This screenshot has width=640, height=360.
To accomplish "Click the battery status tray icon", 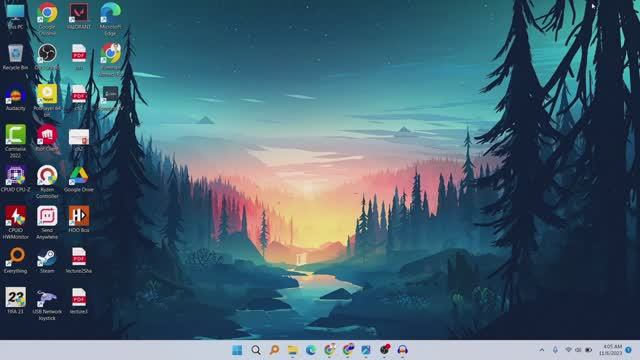I will coord(589,350).
